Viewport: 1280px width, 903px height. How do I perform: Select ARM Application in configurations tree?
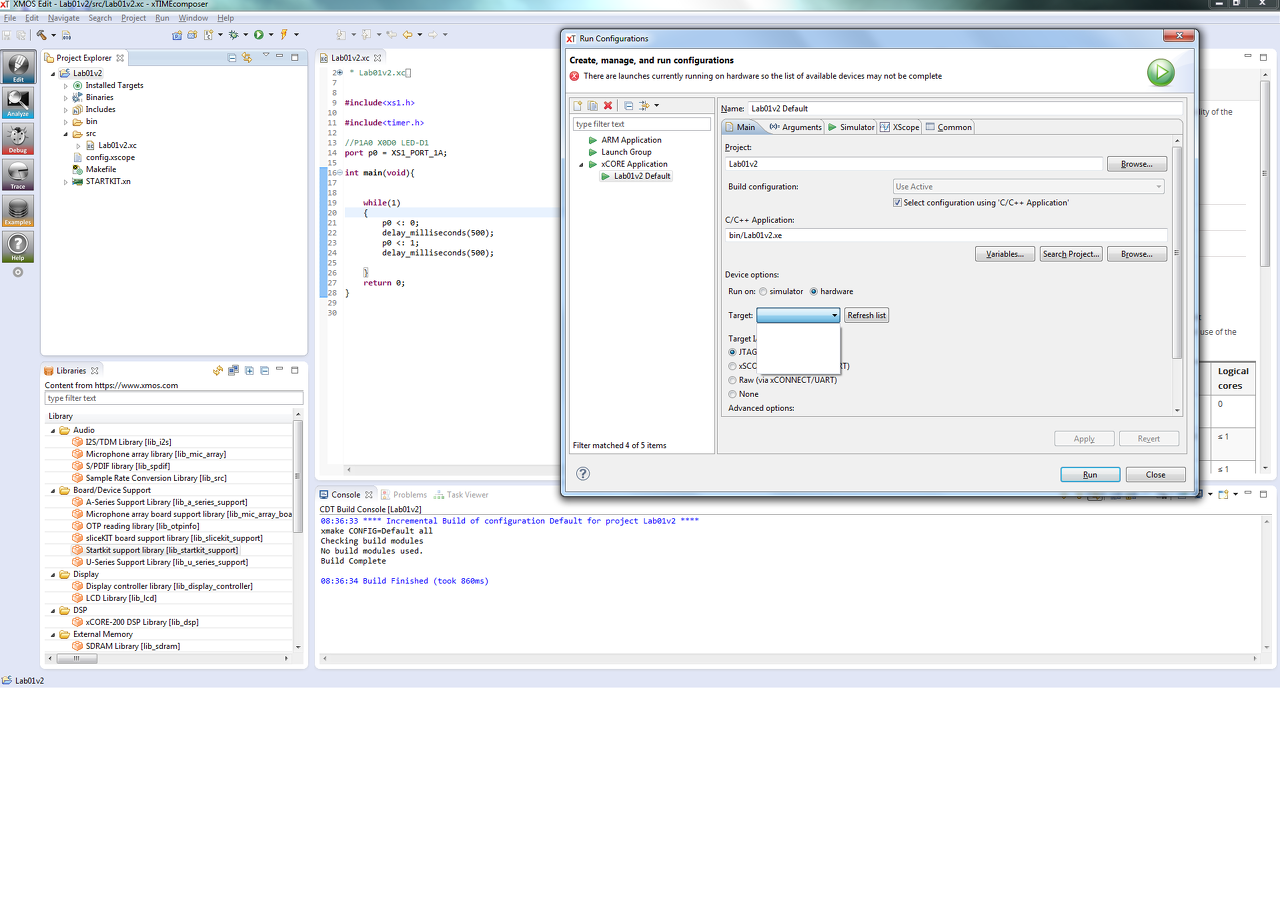631,140
